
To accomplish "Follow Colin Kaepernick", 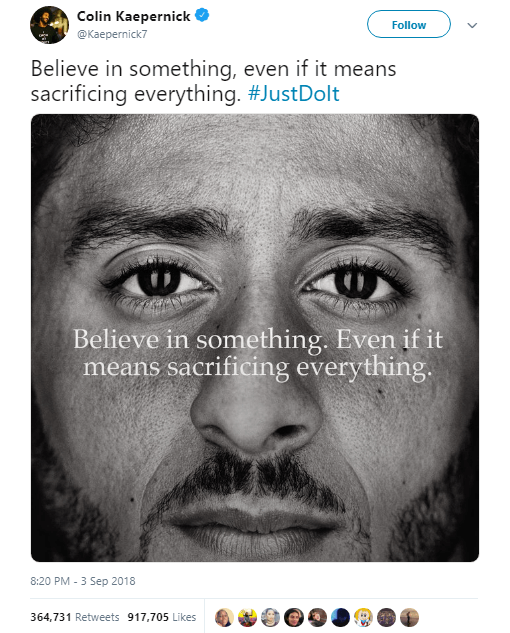I will [x=409, y=24].
